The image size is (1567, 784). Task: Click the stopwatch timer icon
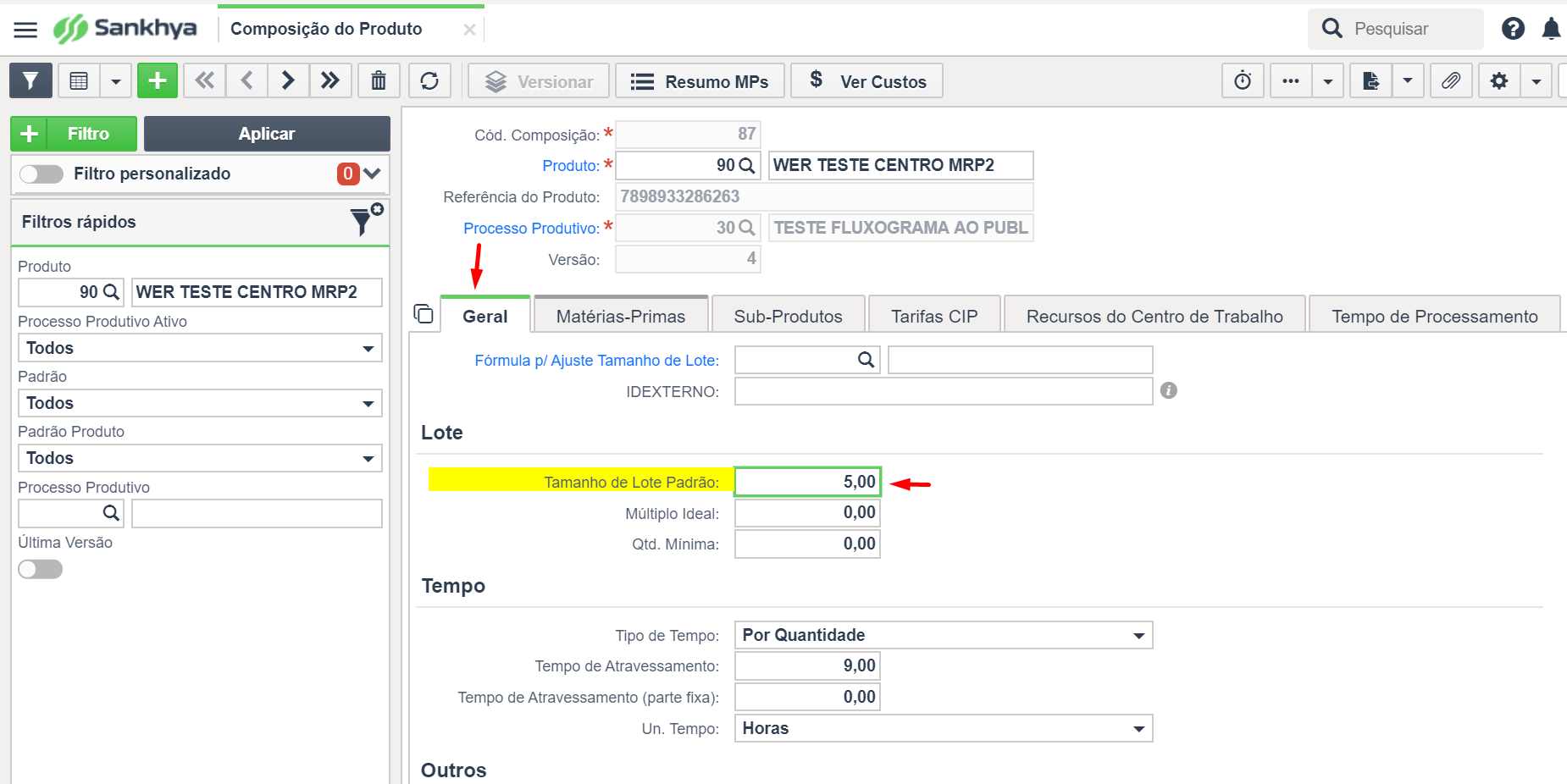coord(1243,81)
